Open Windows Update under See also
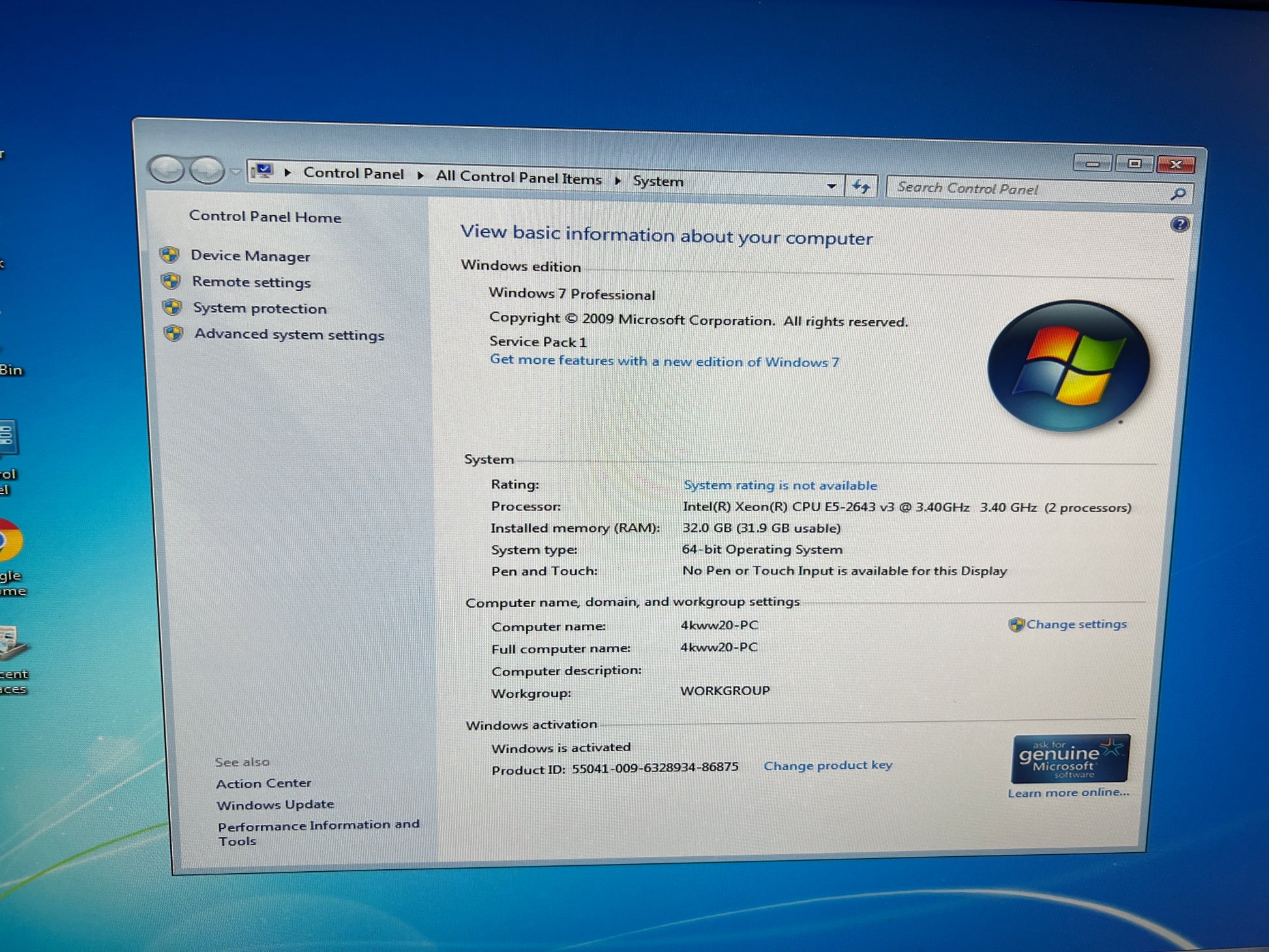 tap(275, 805)
